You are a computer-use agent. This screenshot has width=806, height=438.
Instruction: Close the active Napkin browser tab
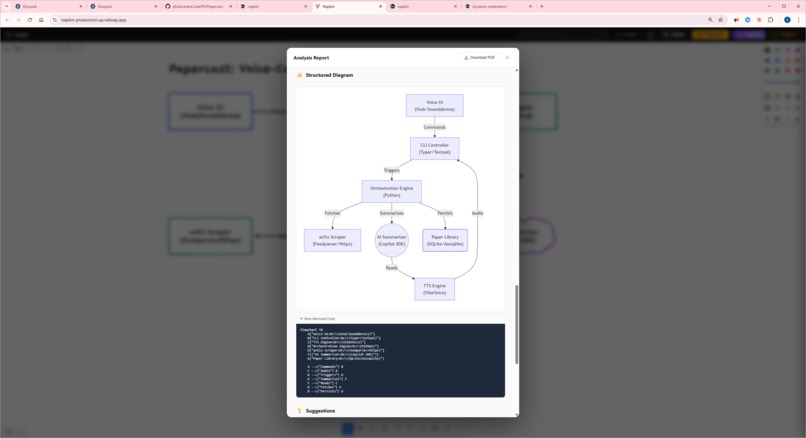point(380,7)
